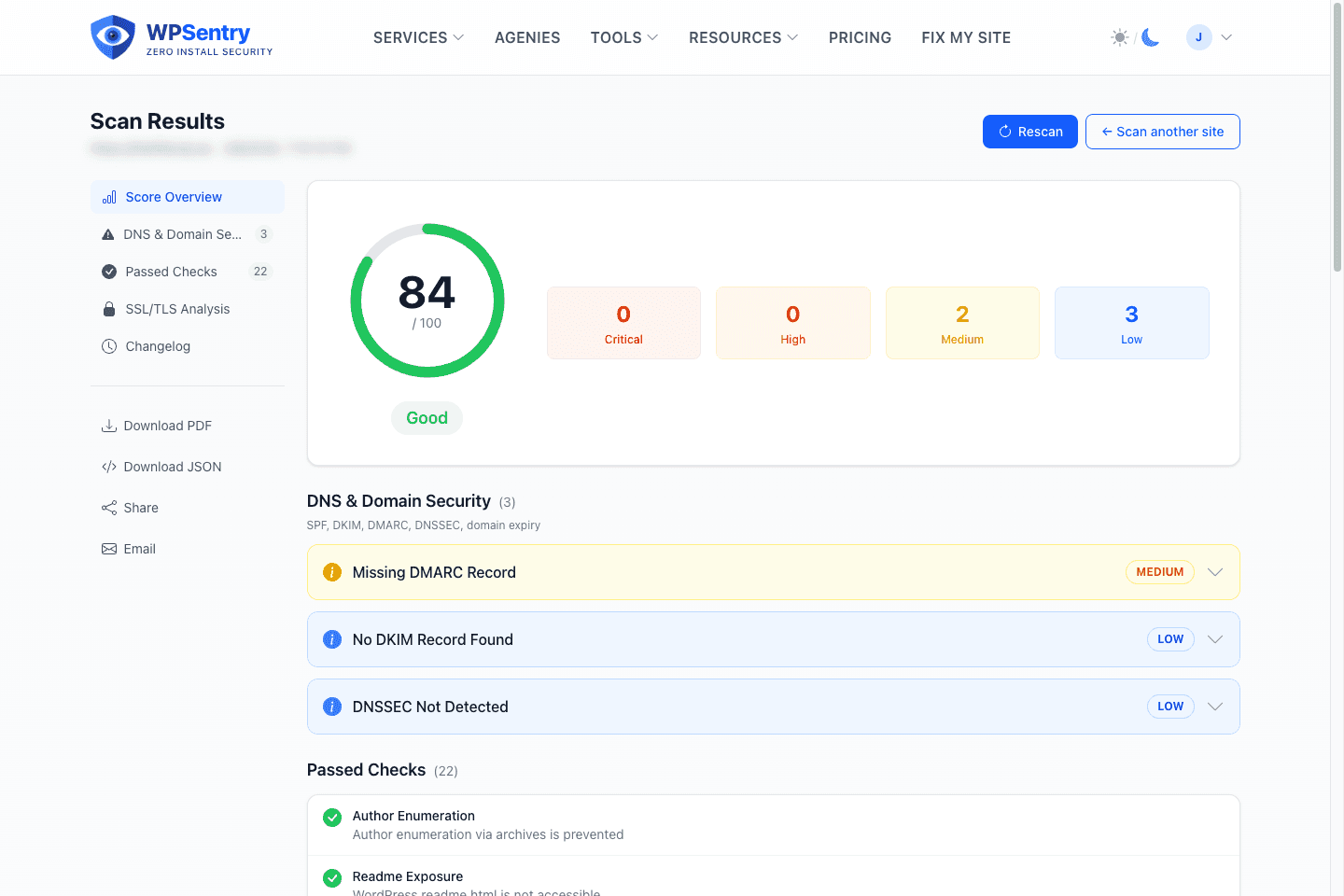Open Changelog from sidebar
The image size is (1344, 896).
(x=188, y=346)
